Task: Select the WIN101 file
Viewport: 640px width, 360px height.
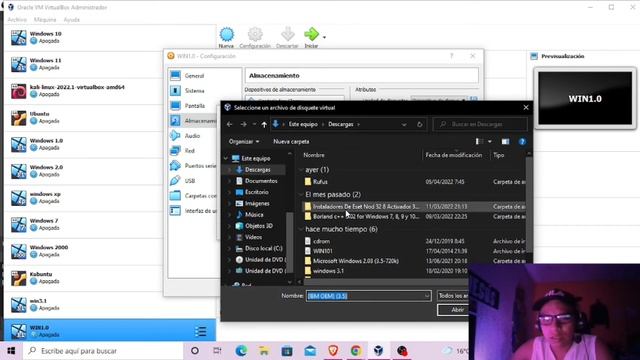Action: 322,251
